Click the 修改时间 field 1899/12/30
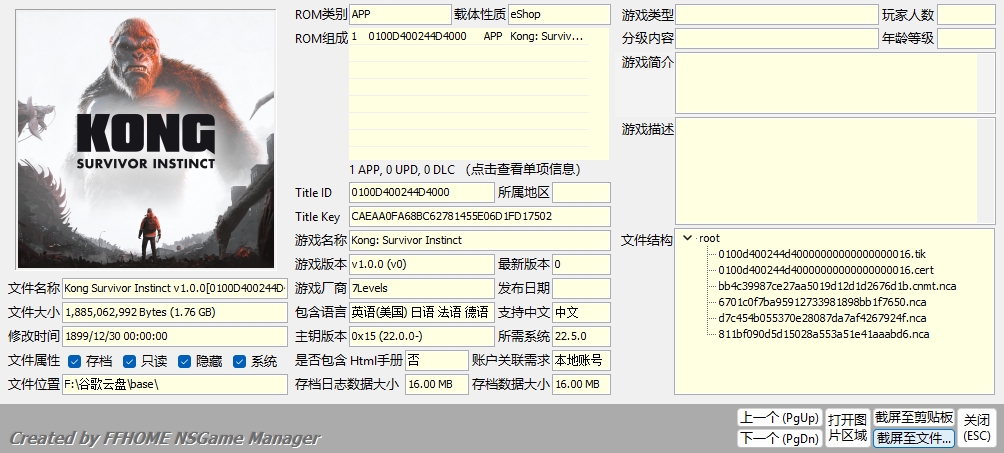This screenshot has width=1004, height=453. tap(175, 336)
